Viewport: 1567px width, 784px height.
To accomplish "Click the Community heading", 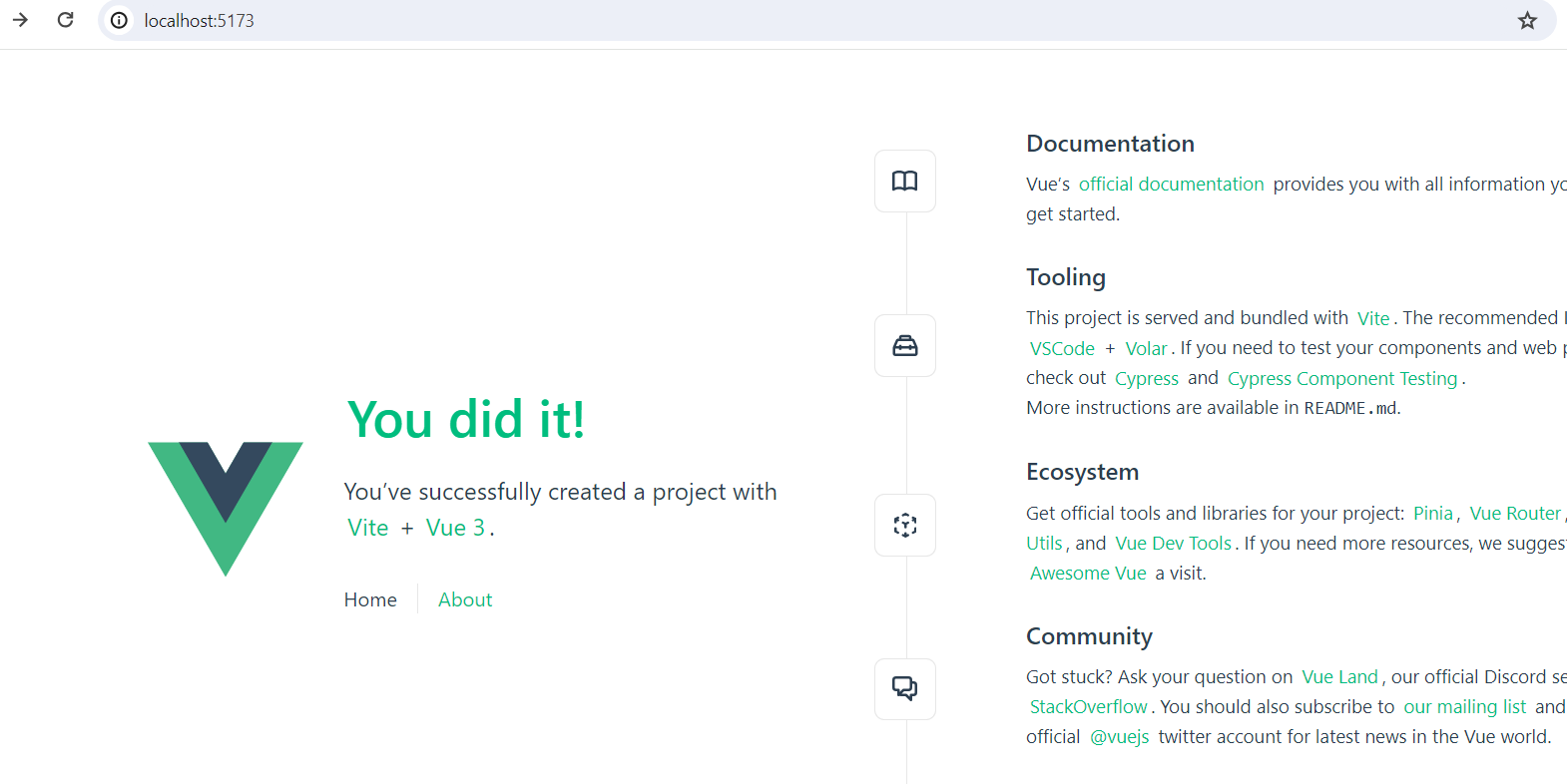I will (1089, 636).
